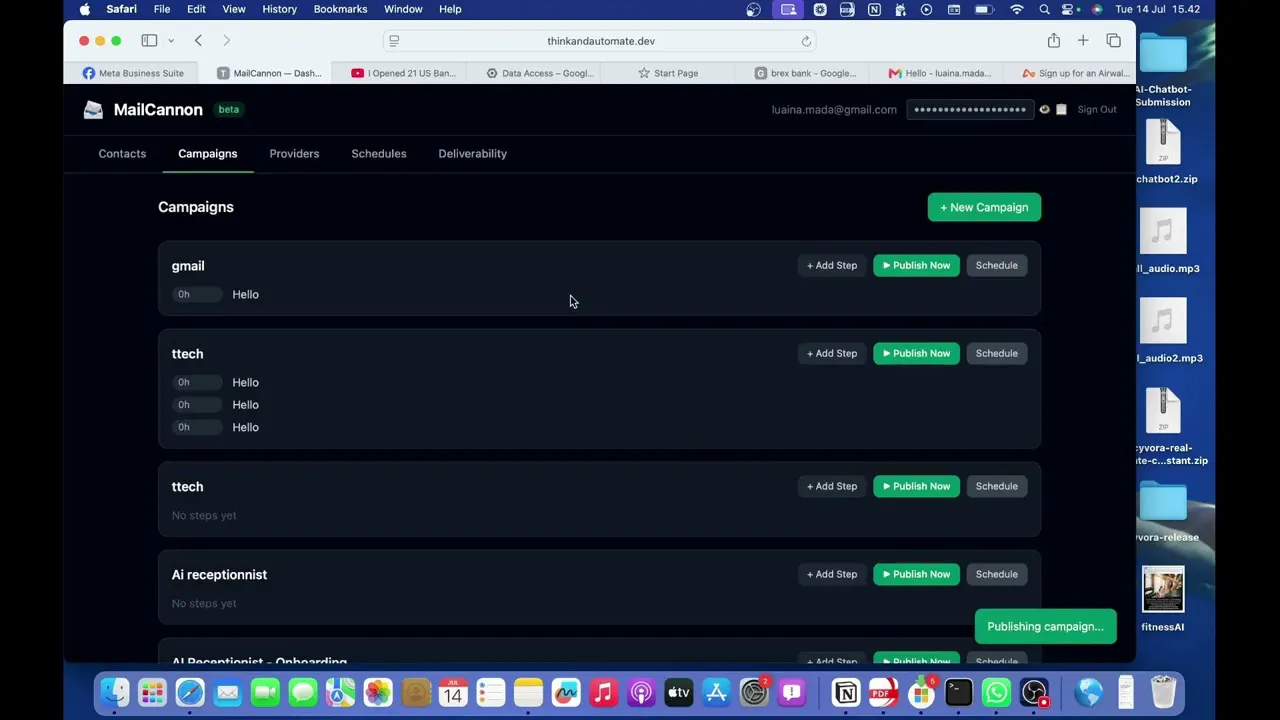
Task: Add Step to gmail campaign
Action: click(832, 266)
